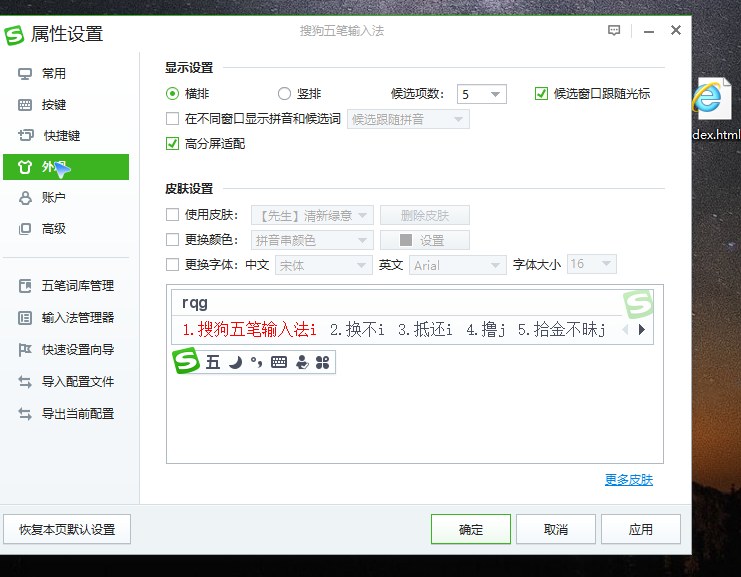Click the Sogou S logo on the status bar preview
741x577 pixels.
[x=186, y=361]
